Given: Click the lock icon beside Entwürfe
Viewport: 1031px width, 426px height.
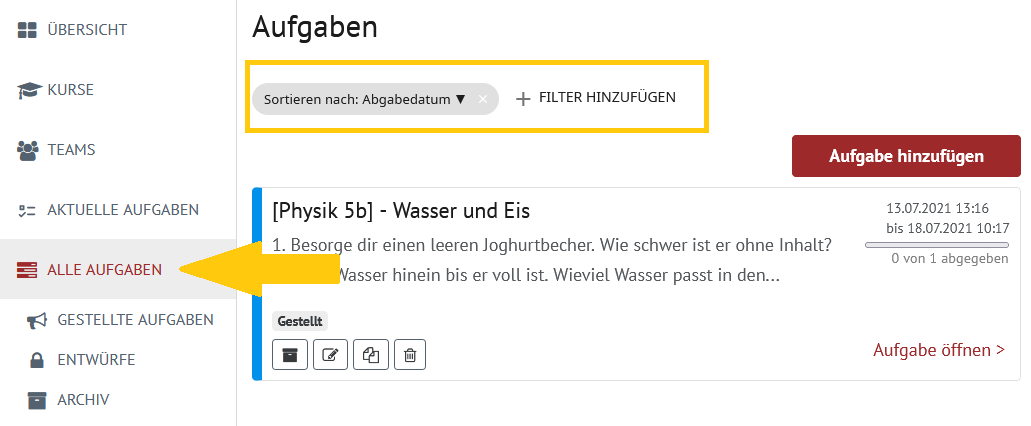Looking at the screenshot, I should [37, 360].
